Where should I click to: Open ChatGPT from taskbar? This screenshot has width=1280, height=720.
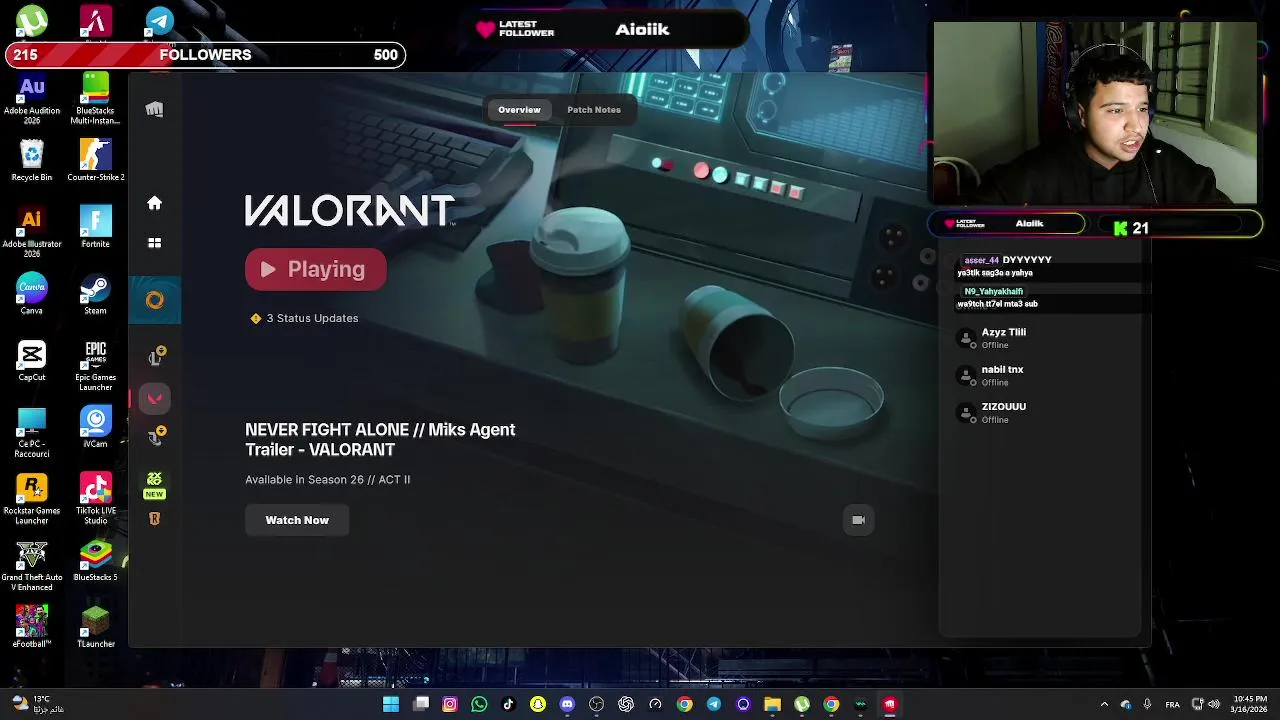tap(626, 704)
